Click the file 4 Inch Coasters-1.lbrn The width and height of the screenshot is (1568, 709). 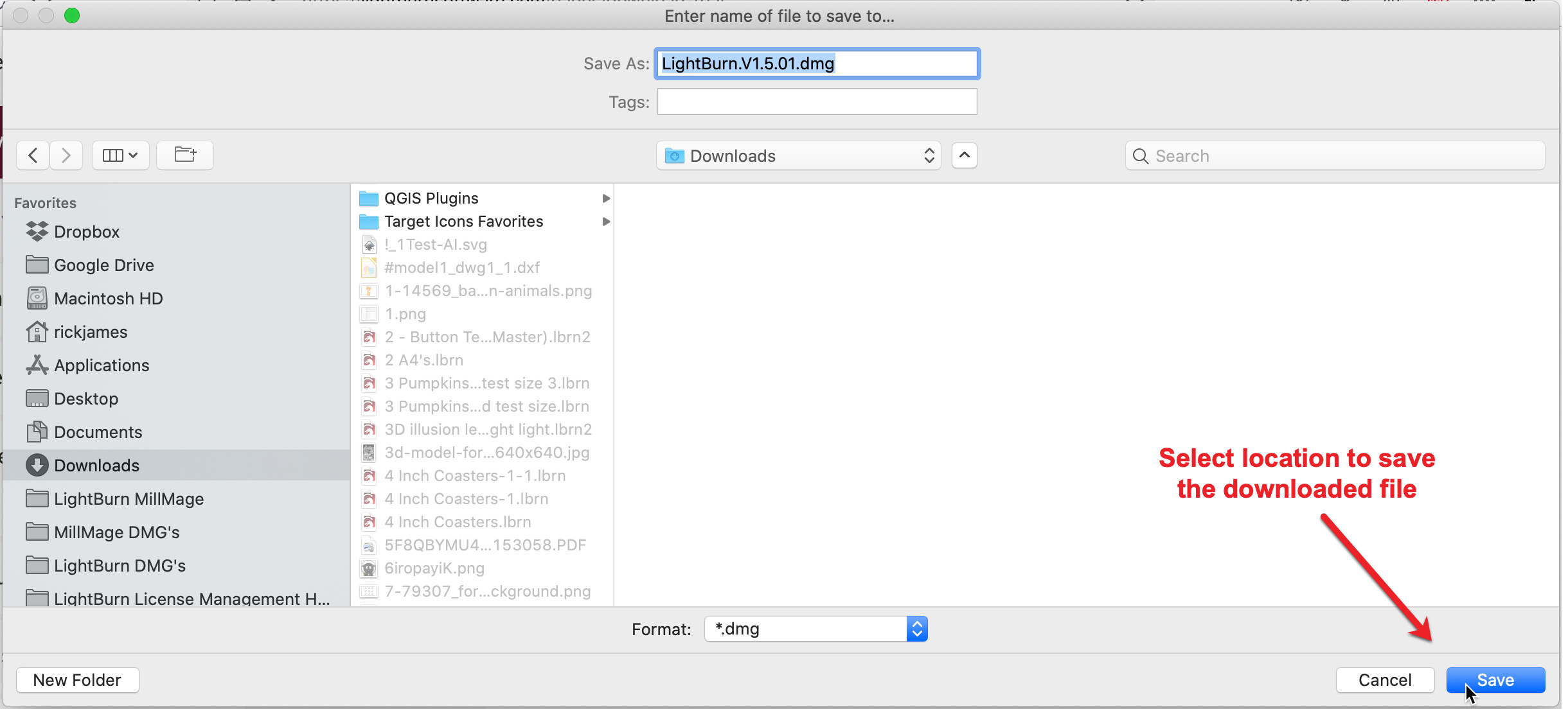point(483,499)
